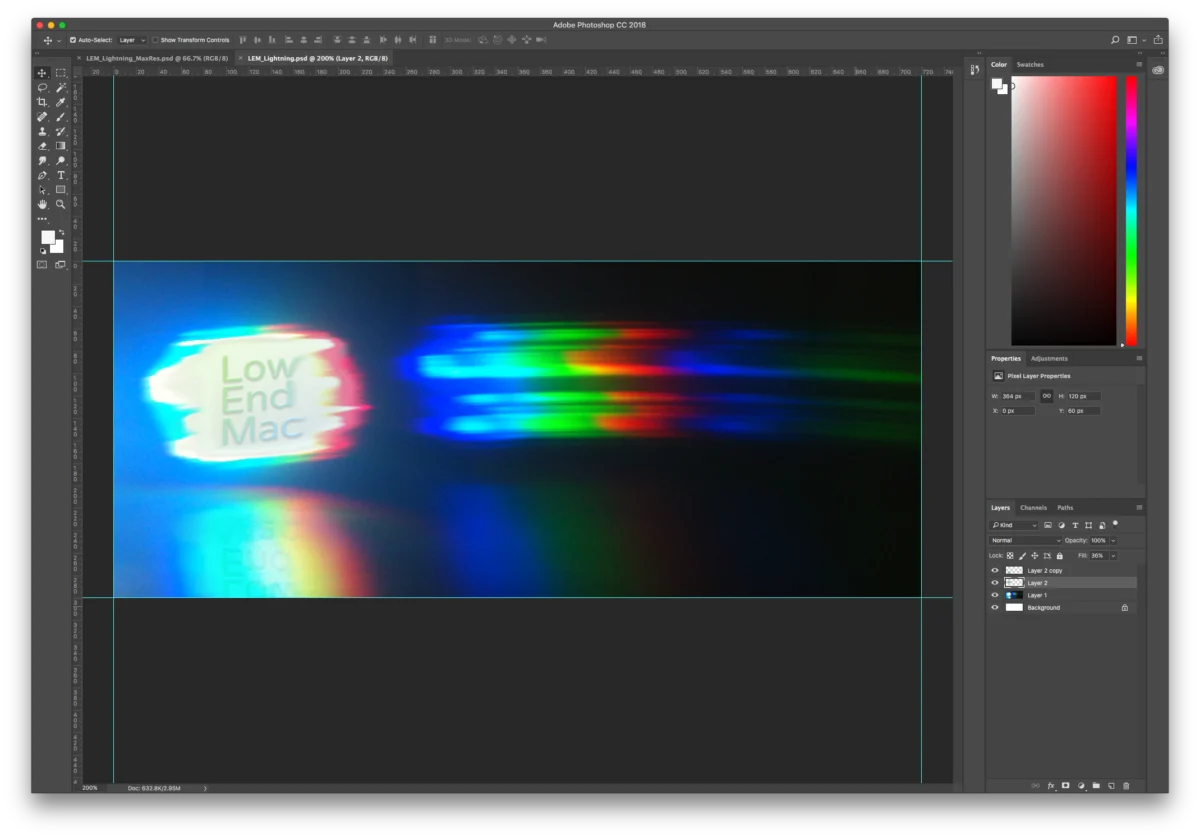This screenshot has height=838, width=1200.
Task: Open the Layers panel flyout menu
Action: [1139, 507]
